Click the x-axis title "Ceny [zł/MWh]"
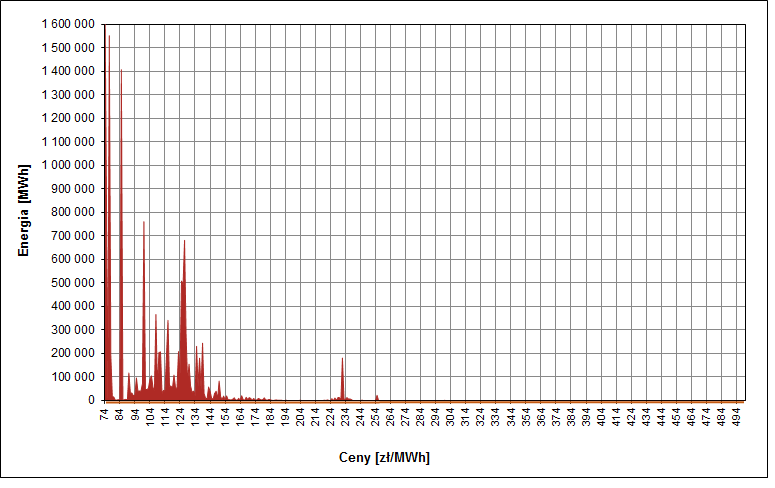This screenshot has height=488, width=775. pyautogui.click(x=384, y=457)
